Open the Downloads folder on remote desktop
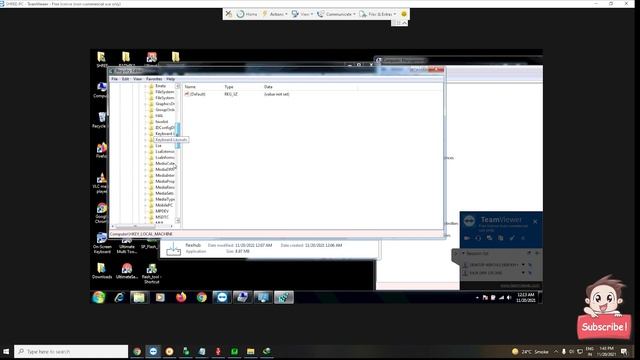This screenshot has width=640, height=360. [102, 271]
